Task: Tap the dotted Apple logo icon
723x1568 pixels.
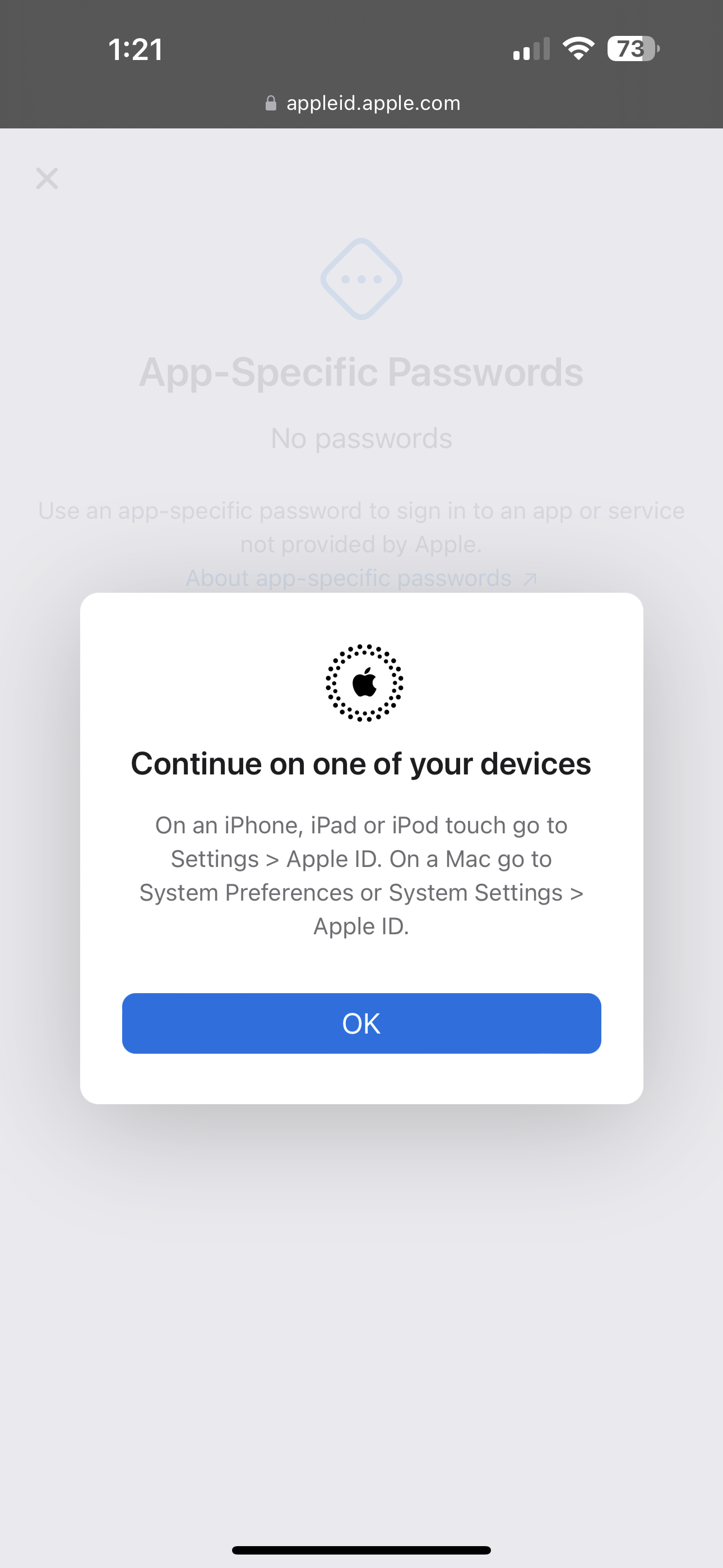Action: pos(364,683)
